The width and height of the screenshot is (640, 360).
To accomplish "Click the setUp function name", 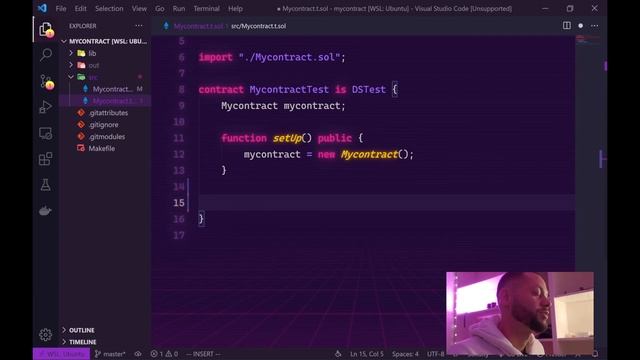I will (x=287, y=138).
